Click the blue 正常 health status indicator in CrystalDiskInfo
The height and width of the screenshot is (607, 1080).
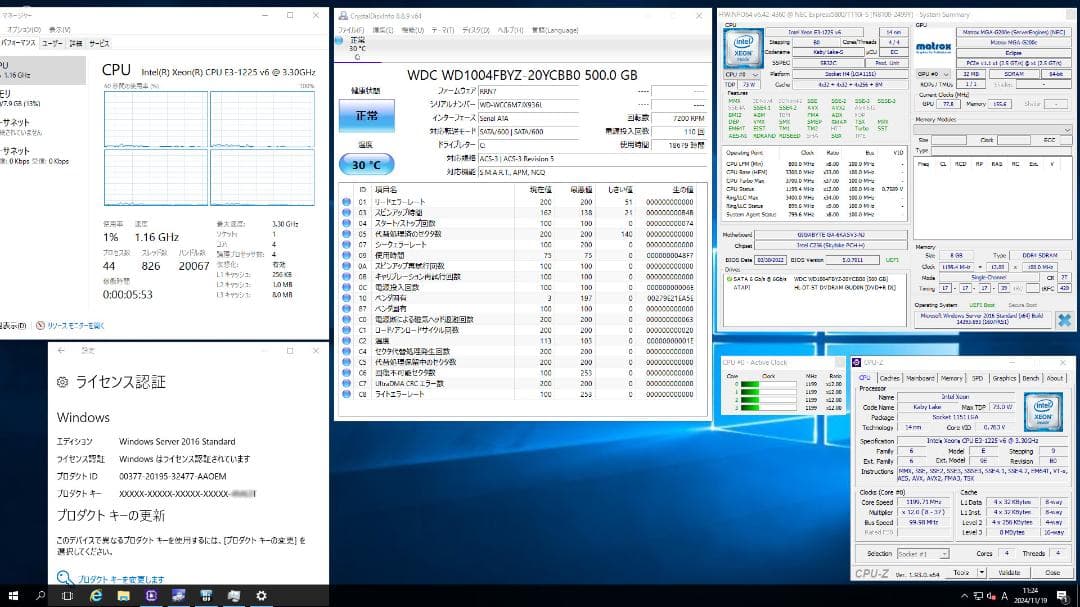(366, 115)
